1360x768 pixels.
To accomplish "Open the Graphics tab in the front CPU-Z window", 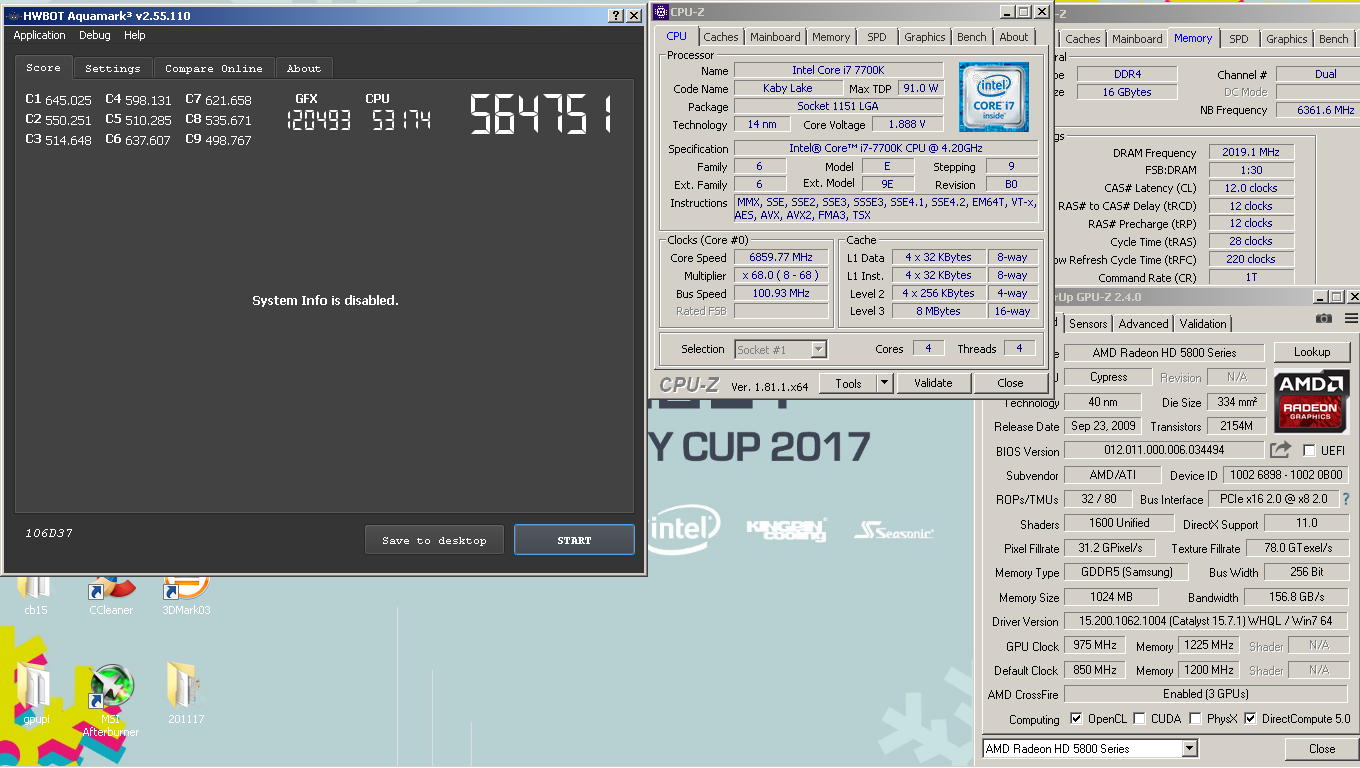I will (x=924, y=37).
